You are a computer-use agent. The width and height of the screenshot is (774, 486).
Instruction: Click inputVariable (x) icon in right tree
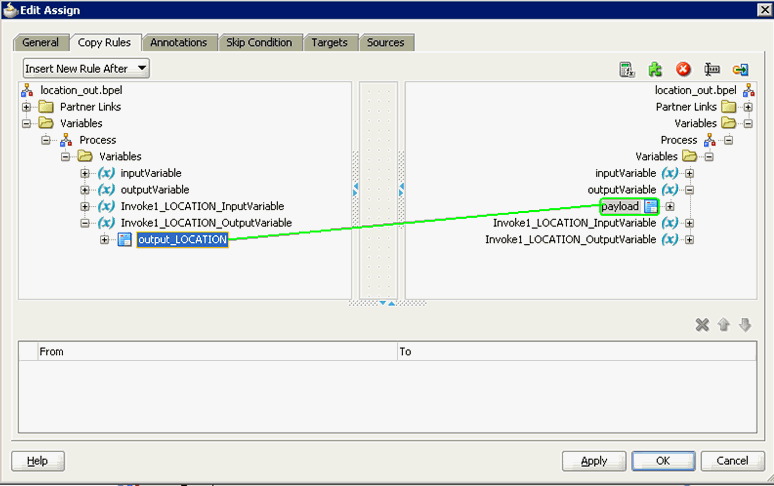670,173
